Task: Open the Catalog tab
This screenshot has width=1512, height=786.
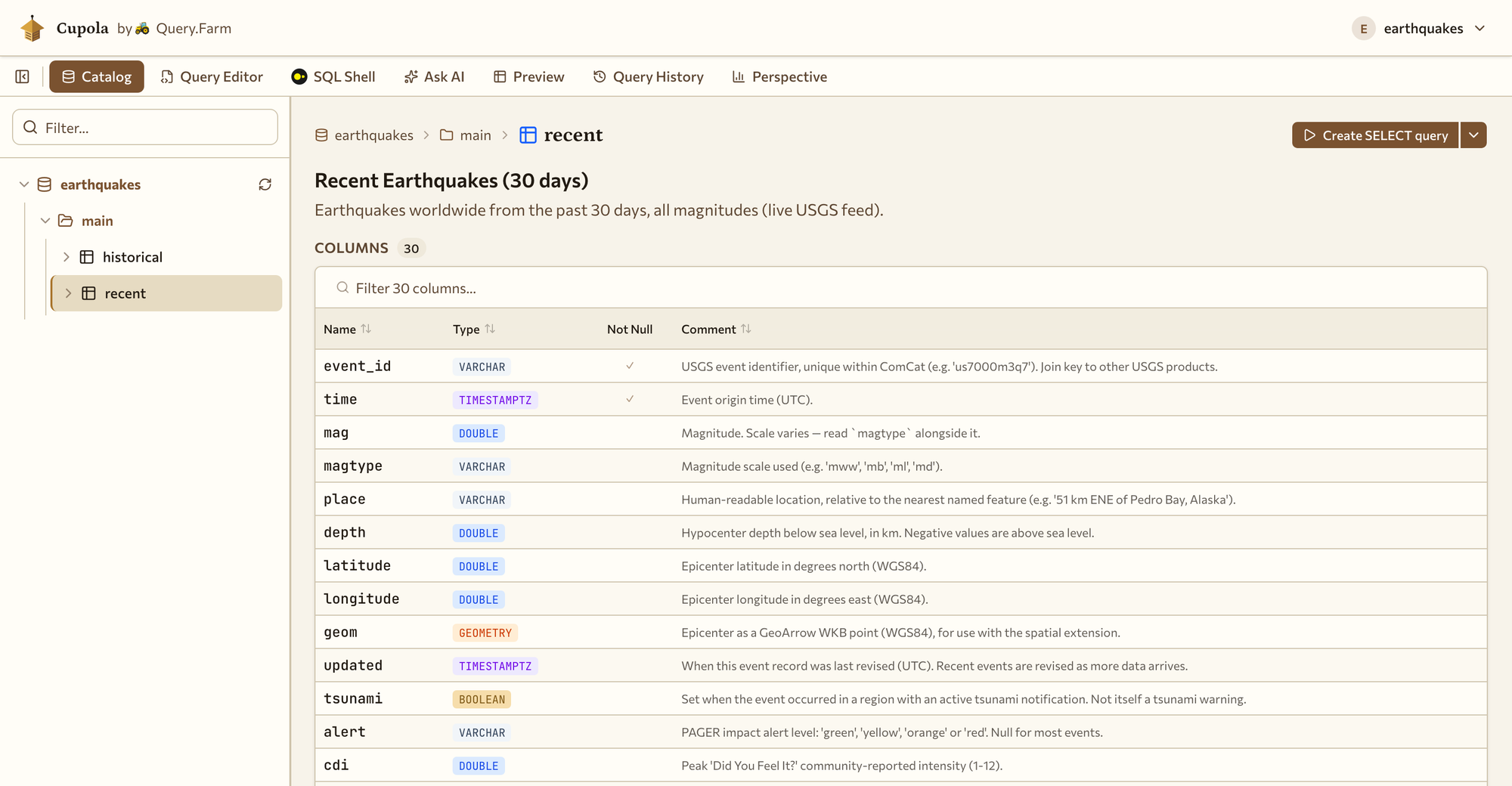Action: coord(97,76)
